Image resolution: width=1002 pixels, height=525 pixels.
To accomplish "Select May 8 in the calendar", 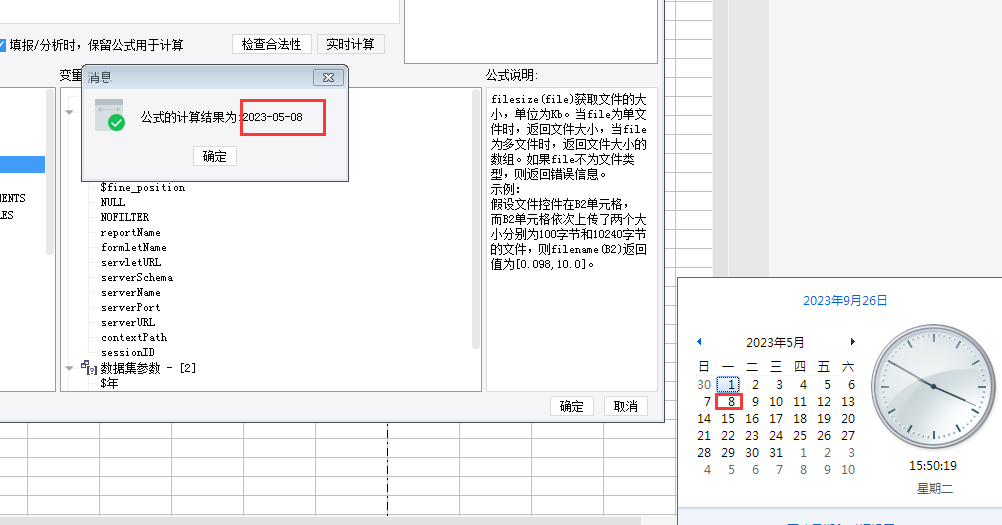I will coord(729,402).
